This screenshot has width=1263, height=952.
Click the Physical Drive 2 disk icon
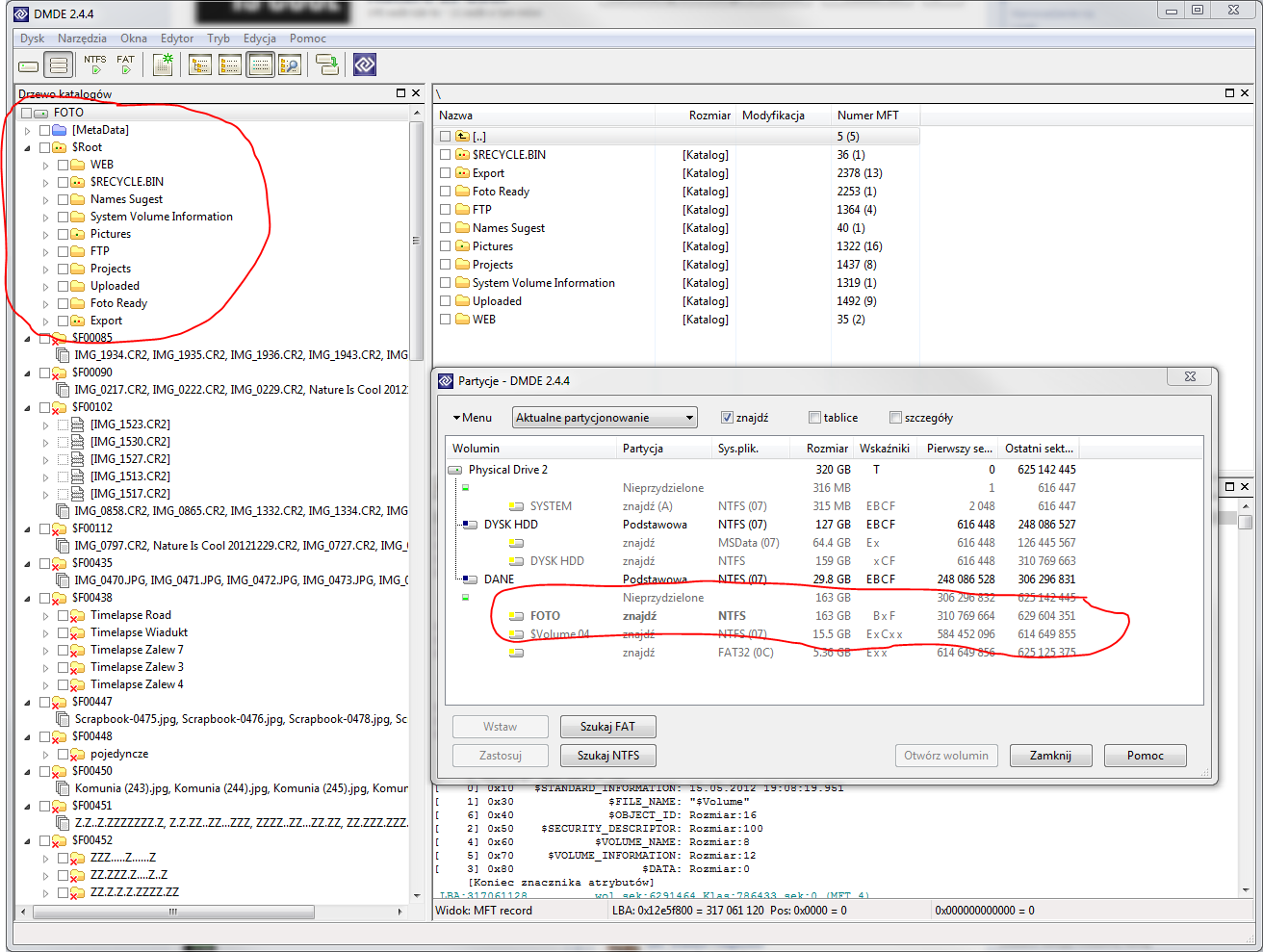click(455, 470)
